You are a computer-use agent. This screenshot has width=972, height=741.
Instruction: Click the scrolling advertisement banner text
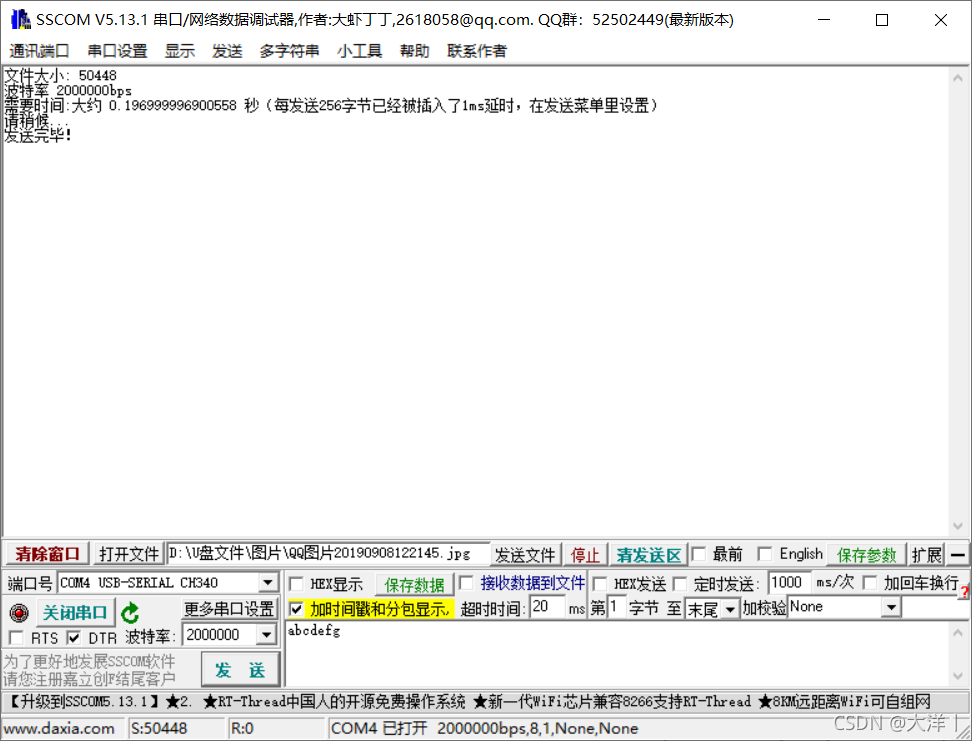(470, 702)
